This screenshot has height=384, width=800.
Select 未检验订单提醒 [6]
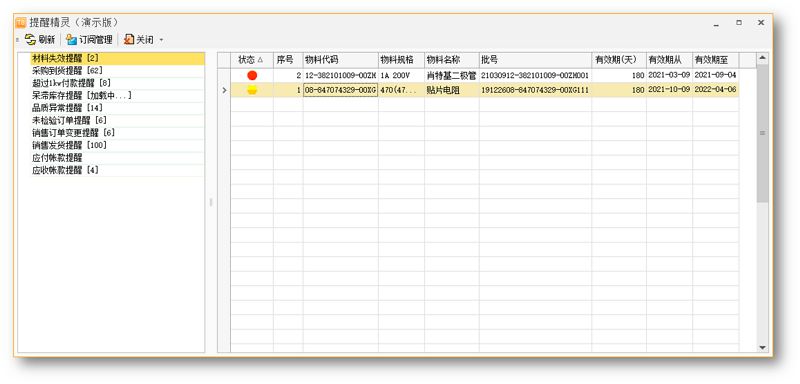point(117,120)
